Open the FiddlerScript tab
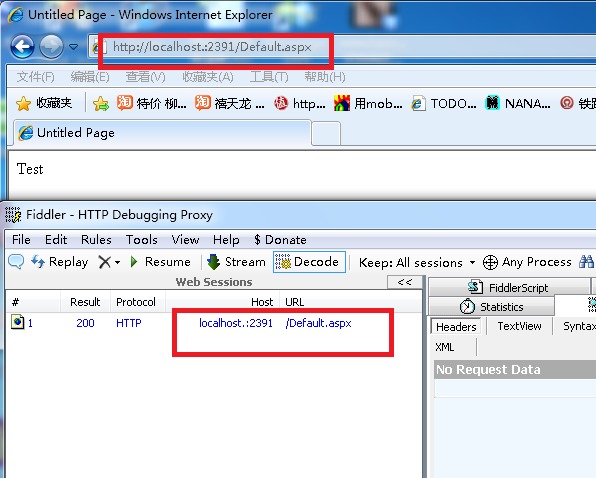This screenshot has height=478, width=596. [x=509, y=287]
